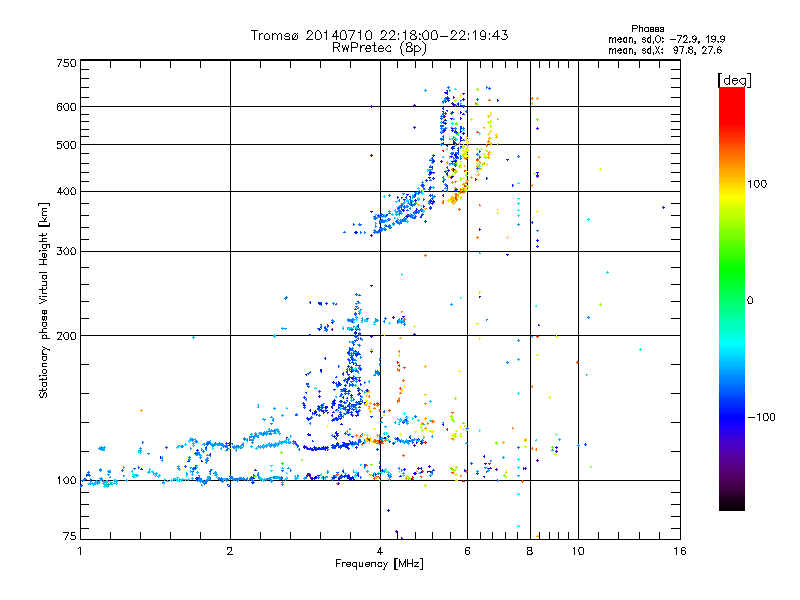This screenshot has height=600, width=800.
Task: Click the '[deg]' colorbar unit label
Action: click(734, 80)
